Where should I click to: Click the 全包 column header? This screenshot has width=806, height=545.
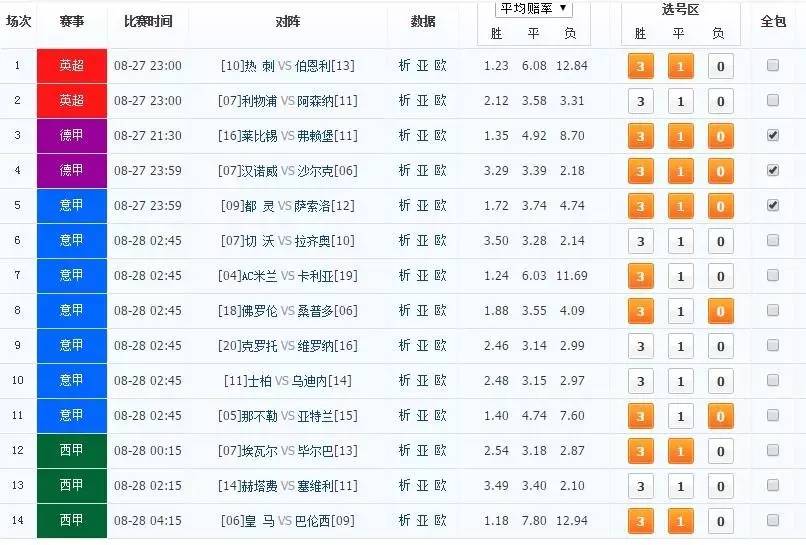(x=773, y=22)
